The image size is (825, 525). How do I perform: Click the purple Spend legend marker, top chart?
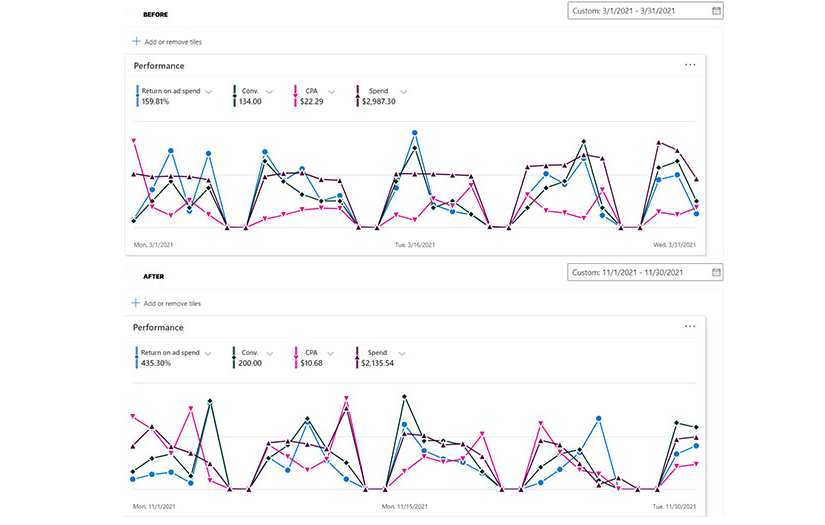(358, 96)
